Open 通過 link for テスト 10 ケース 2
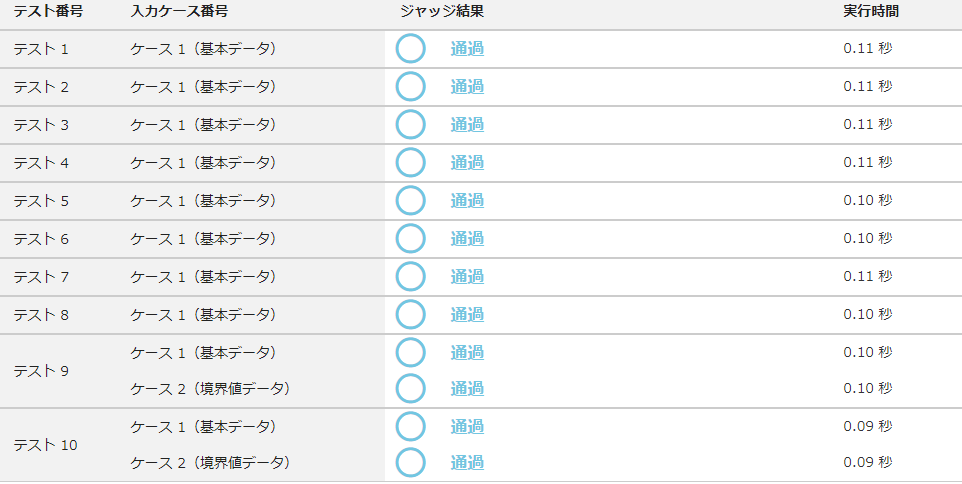The image size is (962, 484). [x=467, y=463]
